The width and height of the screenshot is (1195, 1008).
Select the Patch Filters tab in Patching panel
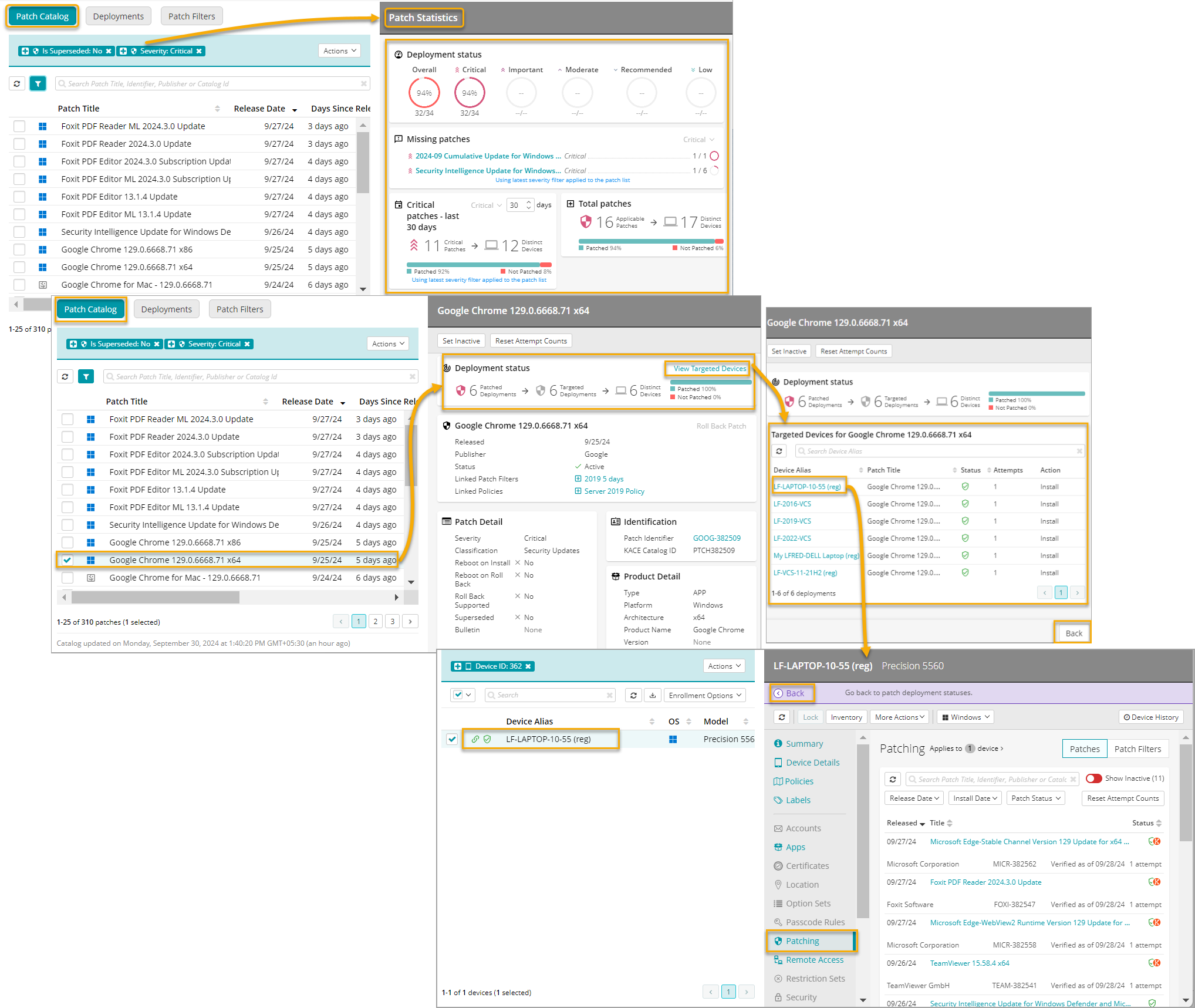(1137, 749)
